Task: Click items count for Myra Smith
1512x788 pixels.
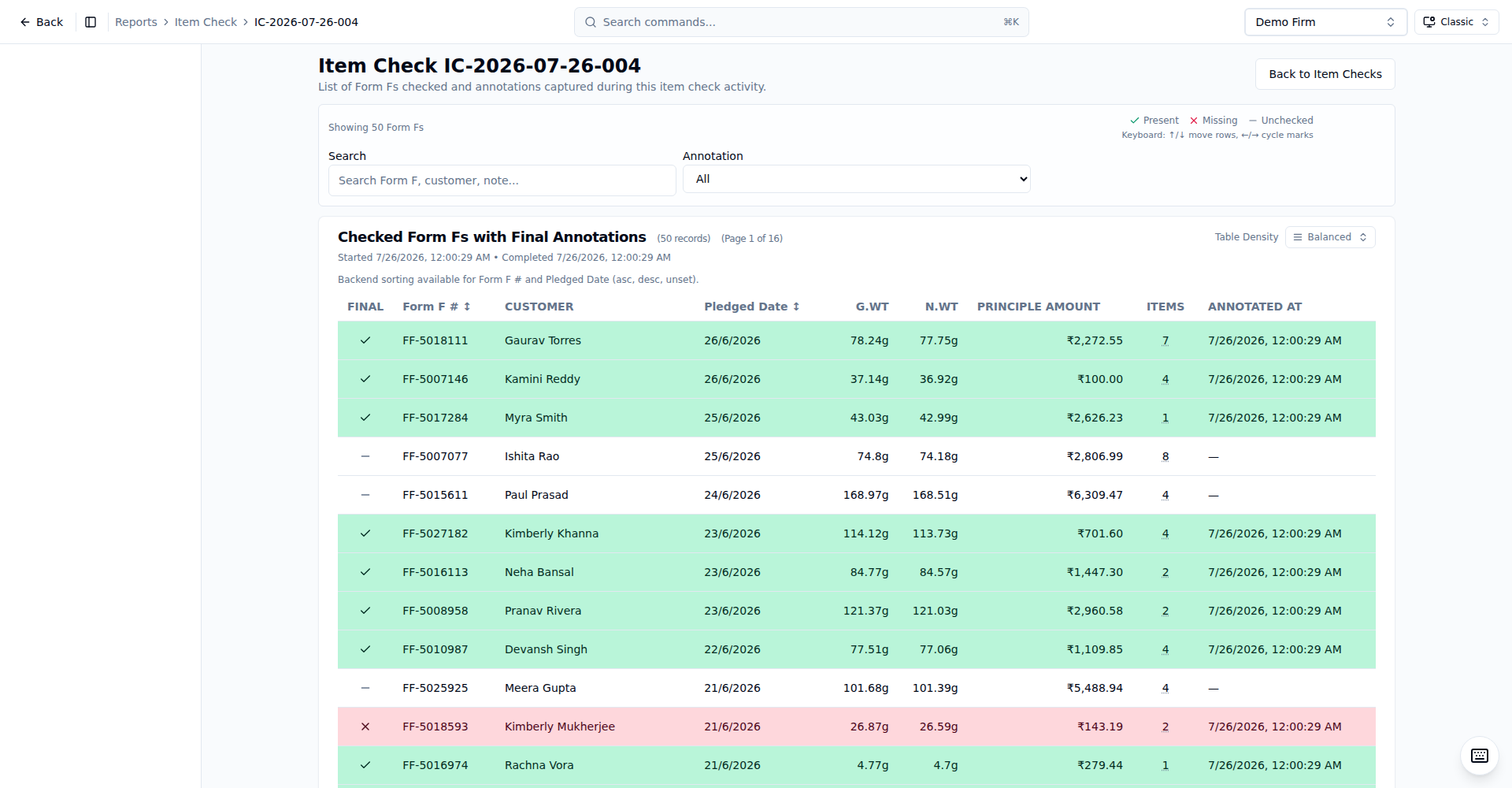Action: point(1165,418)
